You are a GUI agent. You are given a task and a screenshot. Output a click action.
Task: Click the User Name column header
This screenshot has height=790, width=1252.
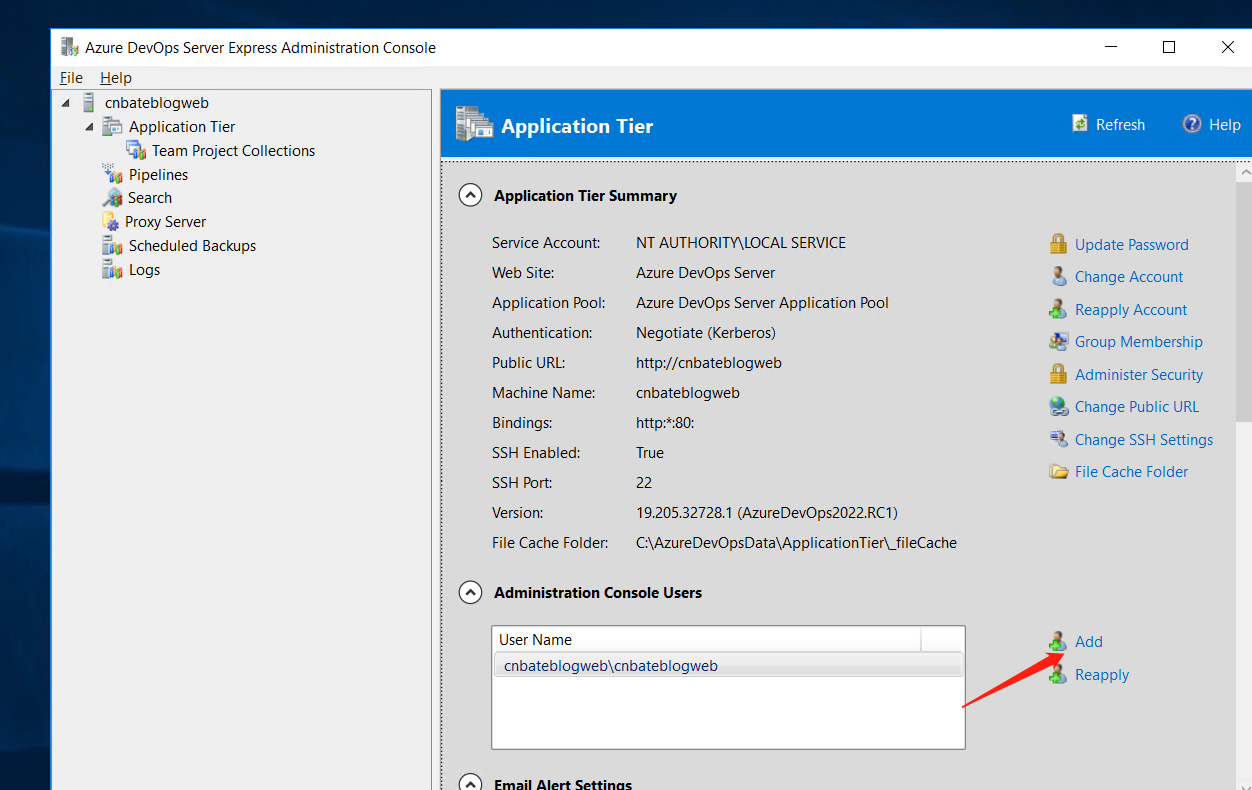[x=706, y=640]
